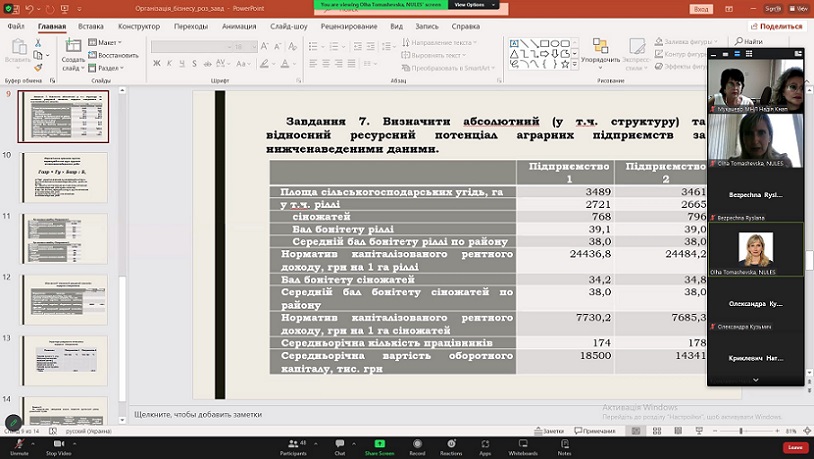Toggle italic (К) formatting

(x=169, y=63)
